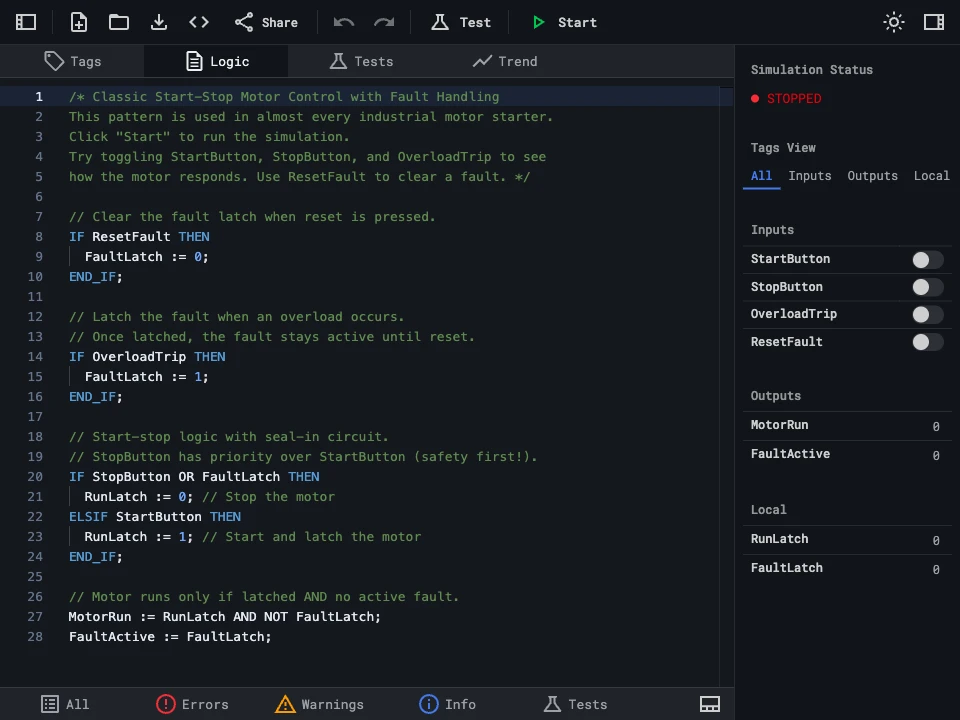960x720 pixels.
Task: Open the terminal panel at bottom right
Action: click(710, 704)
